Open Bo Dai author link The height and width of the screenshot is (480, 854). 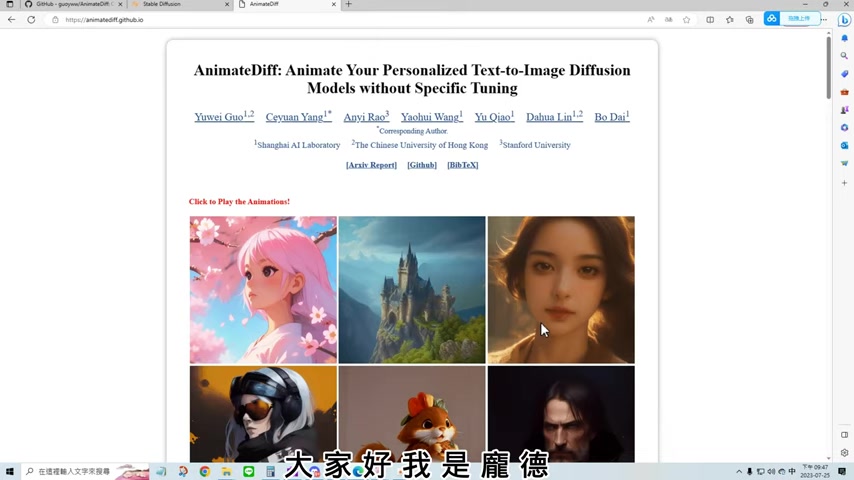point(612,116)
